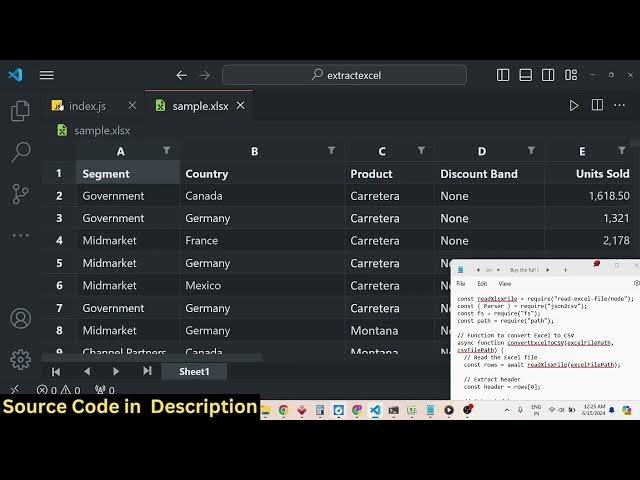Open the Search view in activity bar
This screenshot has height=480, width=640.
point(20,152)
